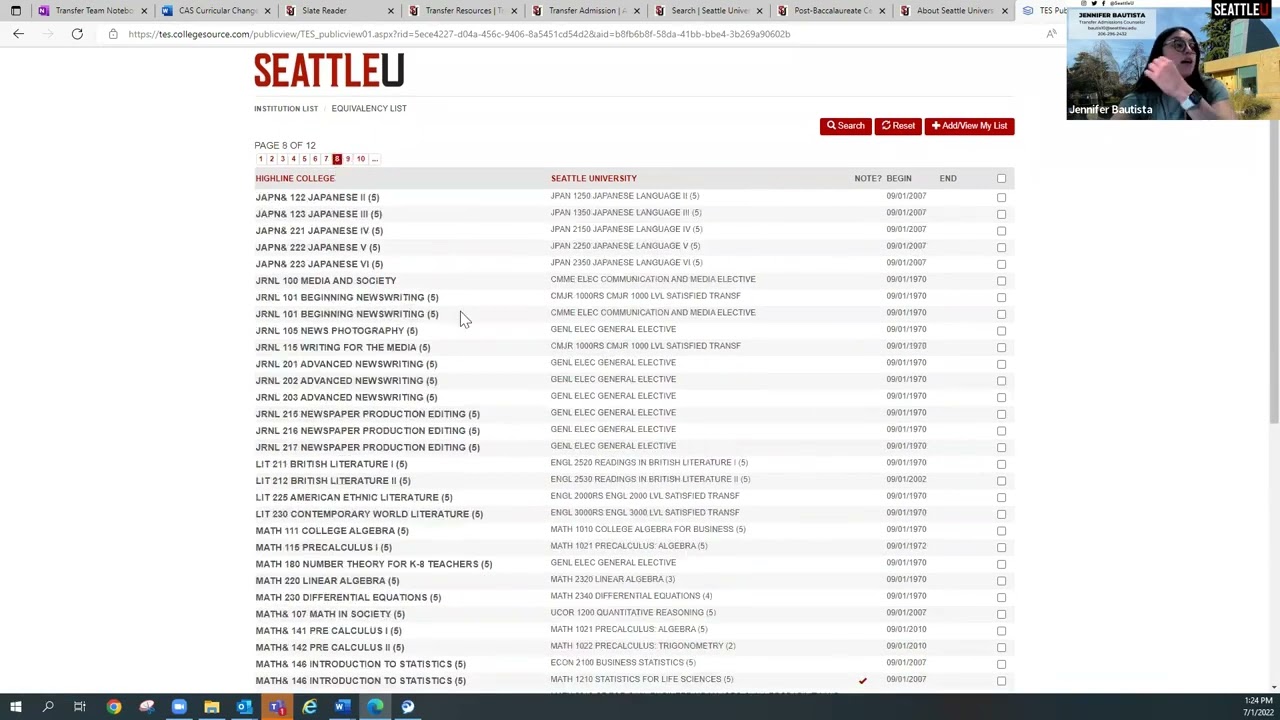Open the Windows Start menu
Viewport: 1280px width, 720px height.
(15, 707)
